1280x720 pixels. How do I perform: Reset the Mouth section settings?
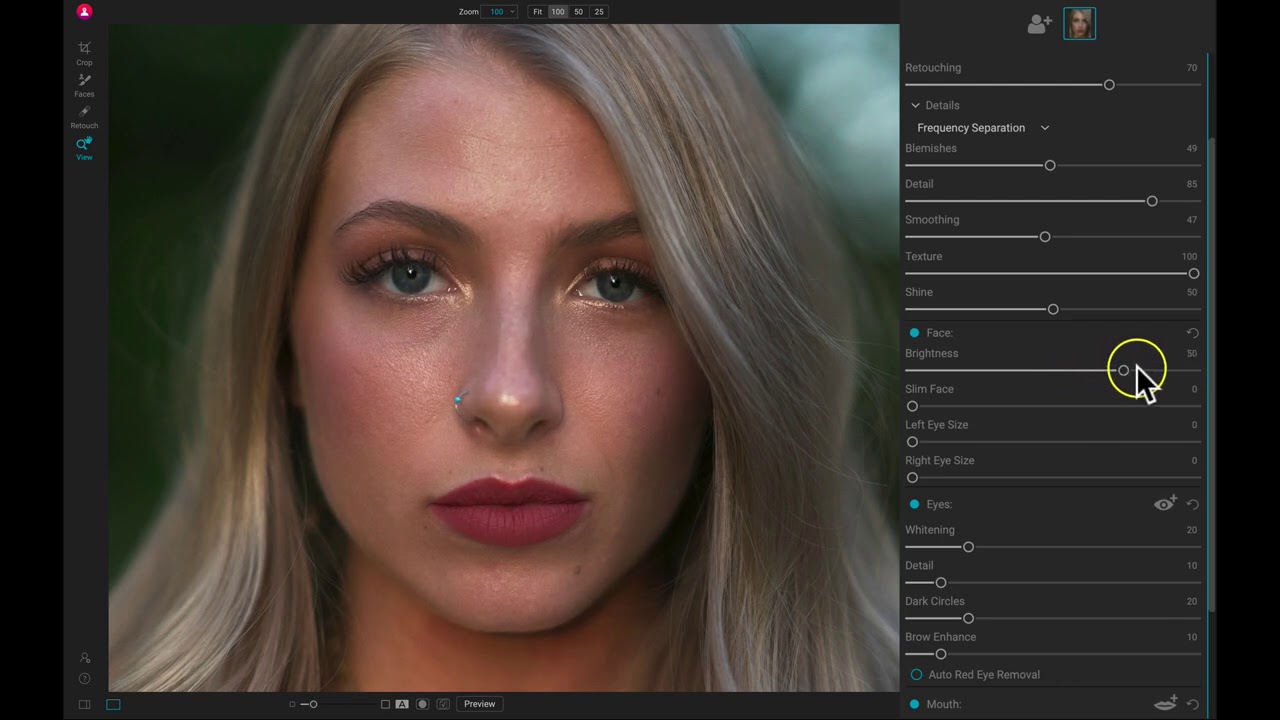tap(1192, 705)
